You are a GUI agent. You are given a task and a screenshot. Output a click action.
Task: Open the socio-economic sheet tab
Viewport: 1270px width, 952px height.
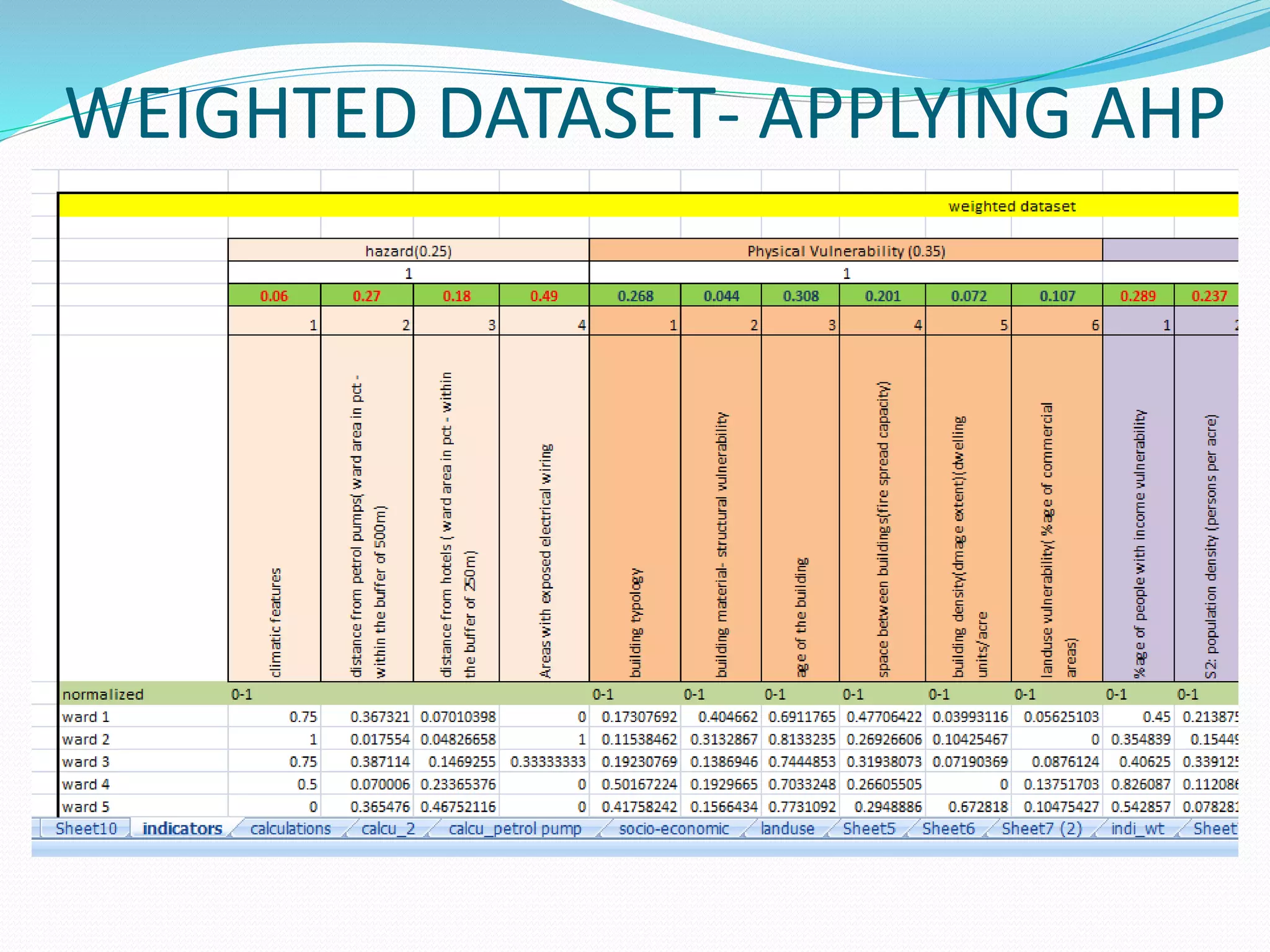pos(673,829)
